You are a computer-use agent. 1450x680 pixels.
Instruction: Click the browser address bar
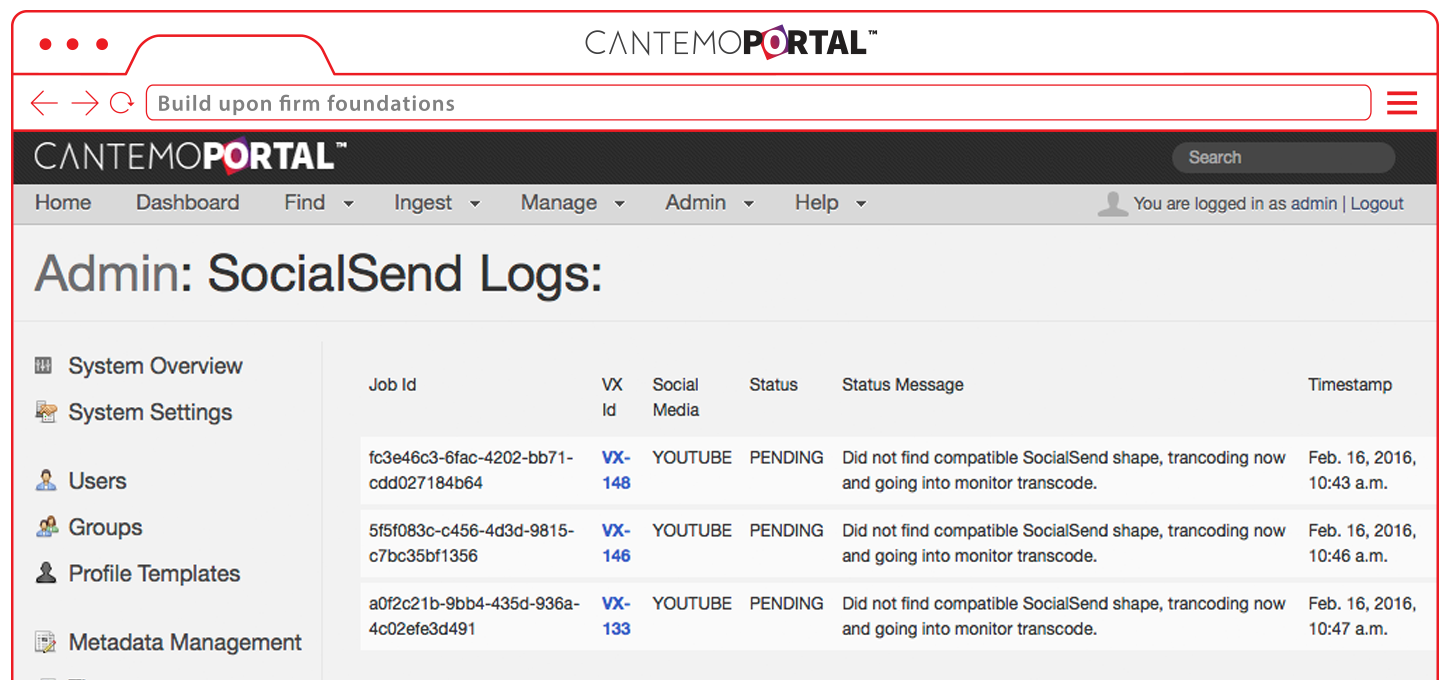coord(758,102)
